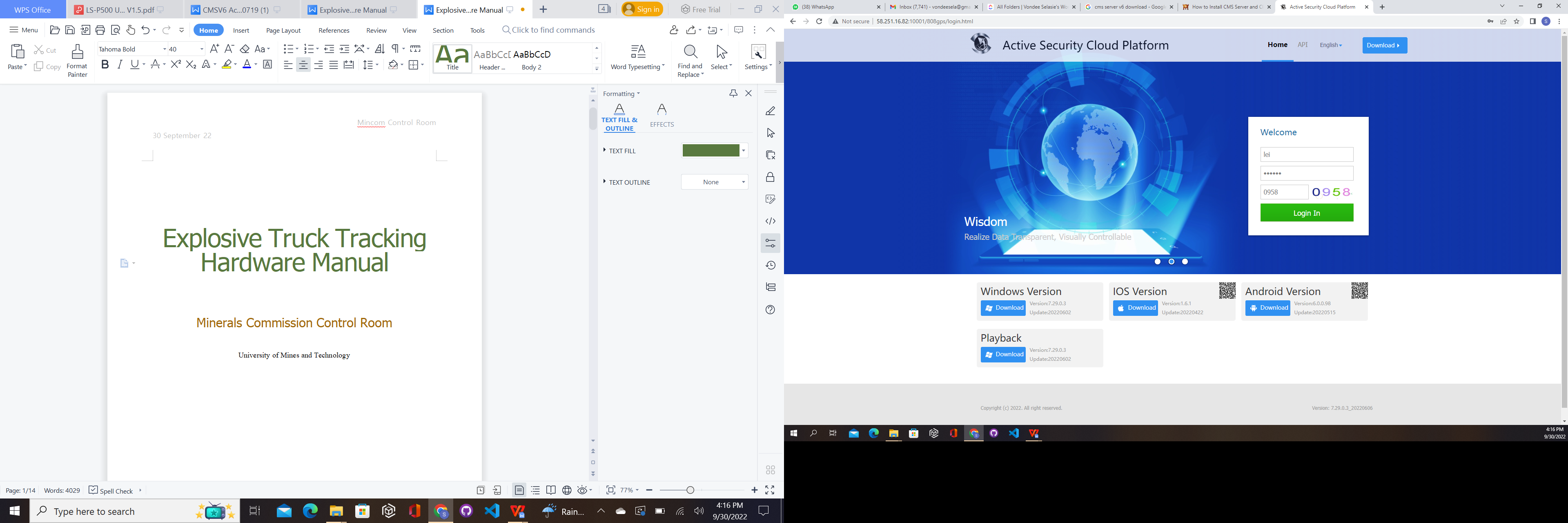Toggle italic formatting
1568x523 pixels.
[120, 65]
